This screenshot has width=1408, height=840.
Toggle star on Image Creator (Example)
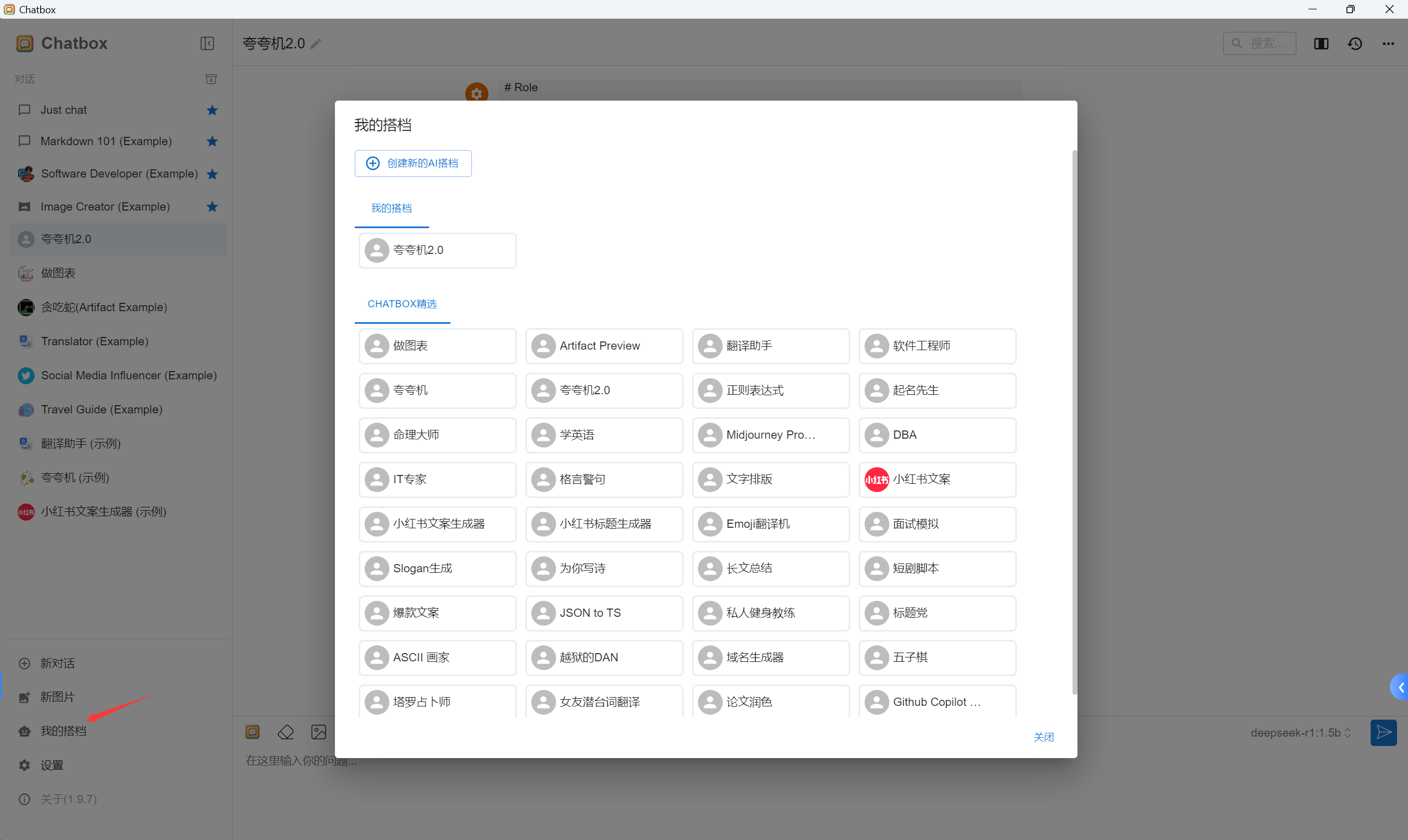212,207
